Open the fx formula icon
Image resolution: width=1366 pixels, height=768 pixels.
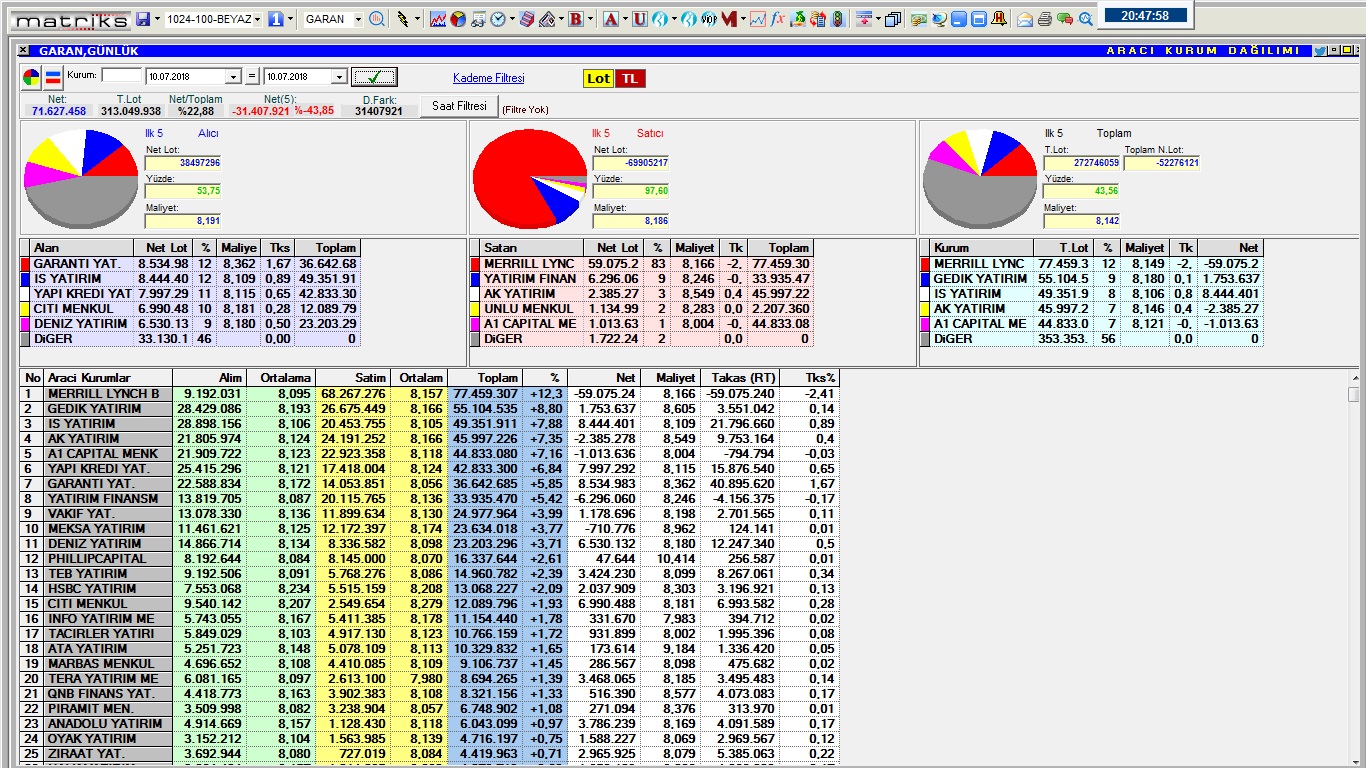pos(777,19)
